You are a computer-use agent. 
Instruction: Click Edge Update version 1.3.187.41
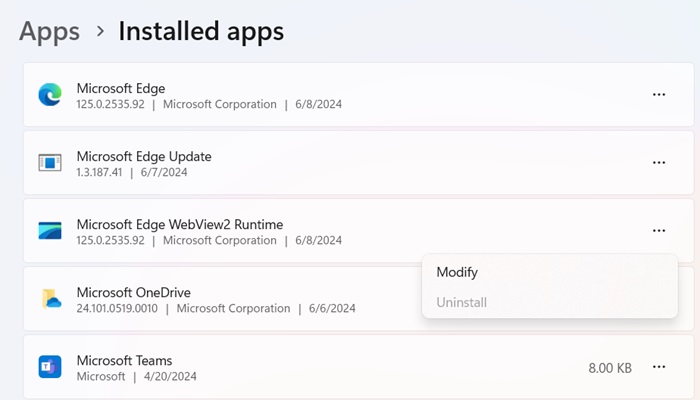[x=99, y=172]
